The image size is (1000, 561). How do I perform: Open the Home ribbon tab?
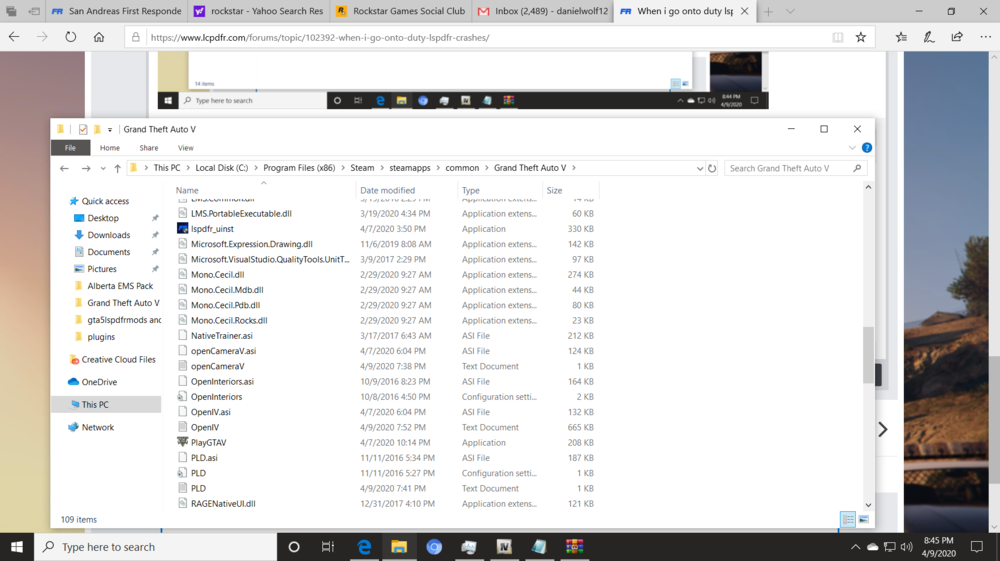[x=110, y=147]
